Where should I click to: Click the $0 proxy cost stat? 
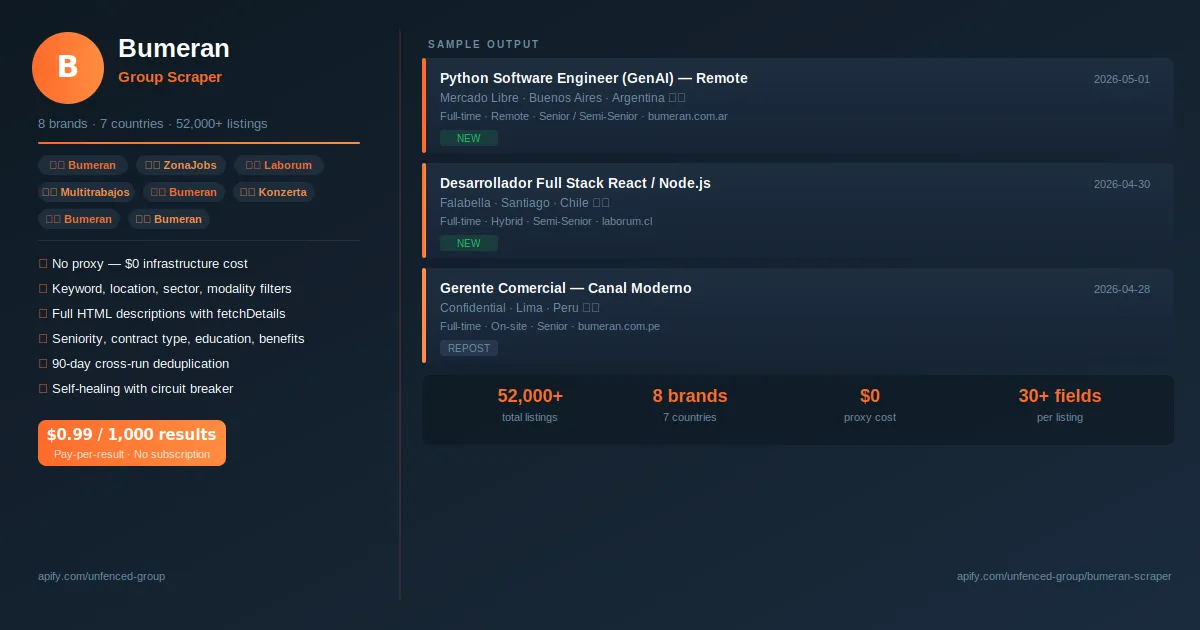(870, 404)
